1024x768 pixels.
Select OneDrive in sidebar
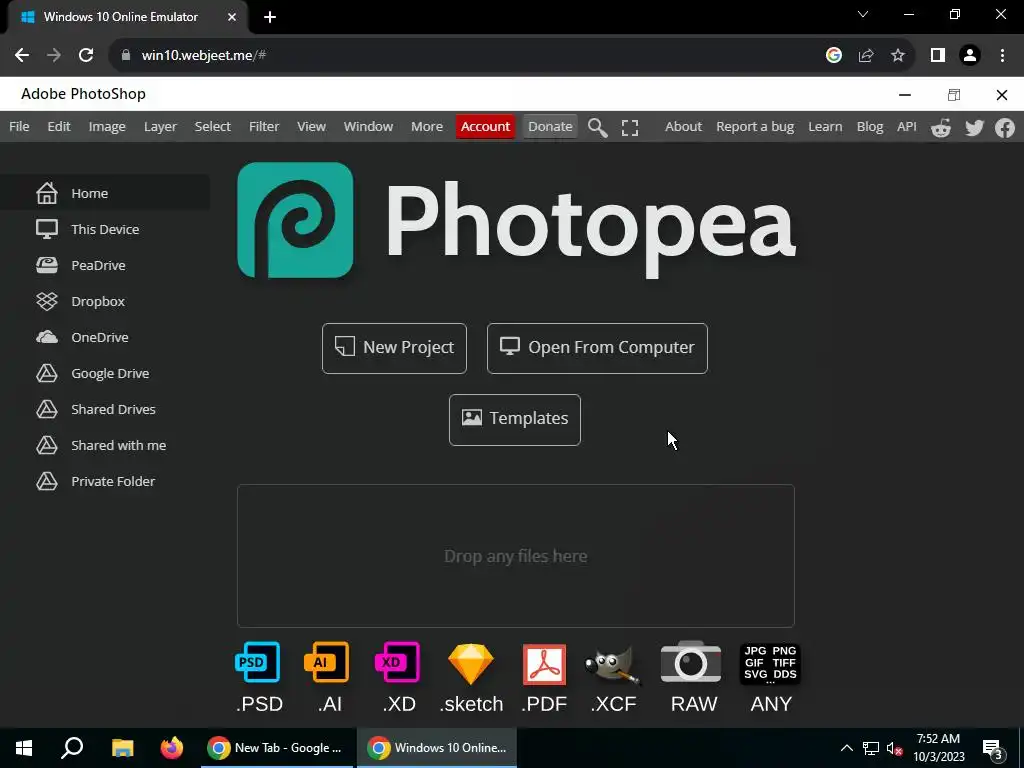pyautogui.click(x=105, y=337)
